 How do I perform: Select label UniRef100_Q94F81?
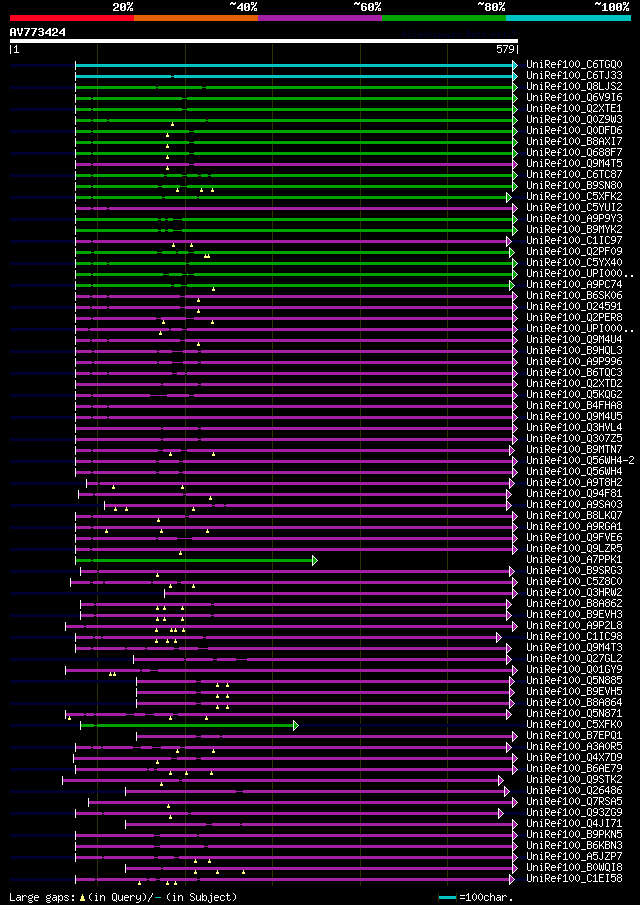(x=574, y=494)
